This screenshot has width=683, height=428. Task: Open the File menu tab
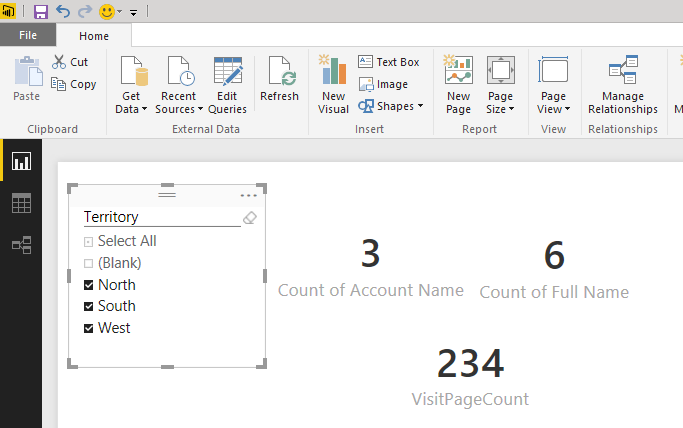click(x=28, y=36)
